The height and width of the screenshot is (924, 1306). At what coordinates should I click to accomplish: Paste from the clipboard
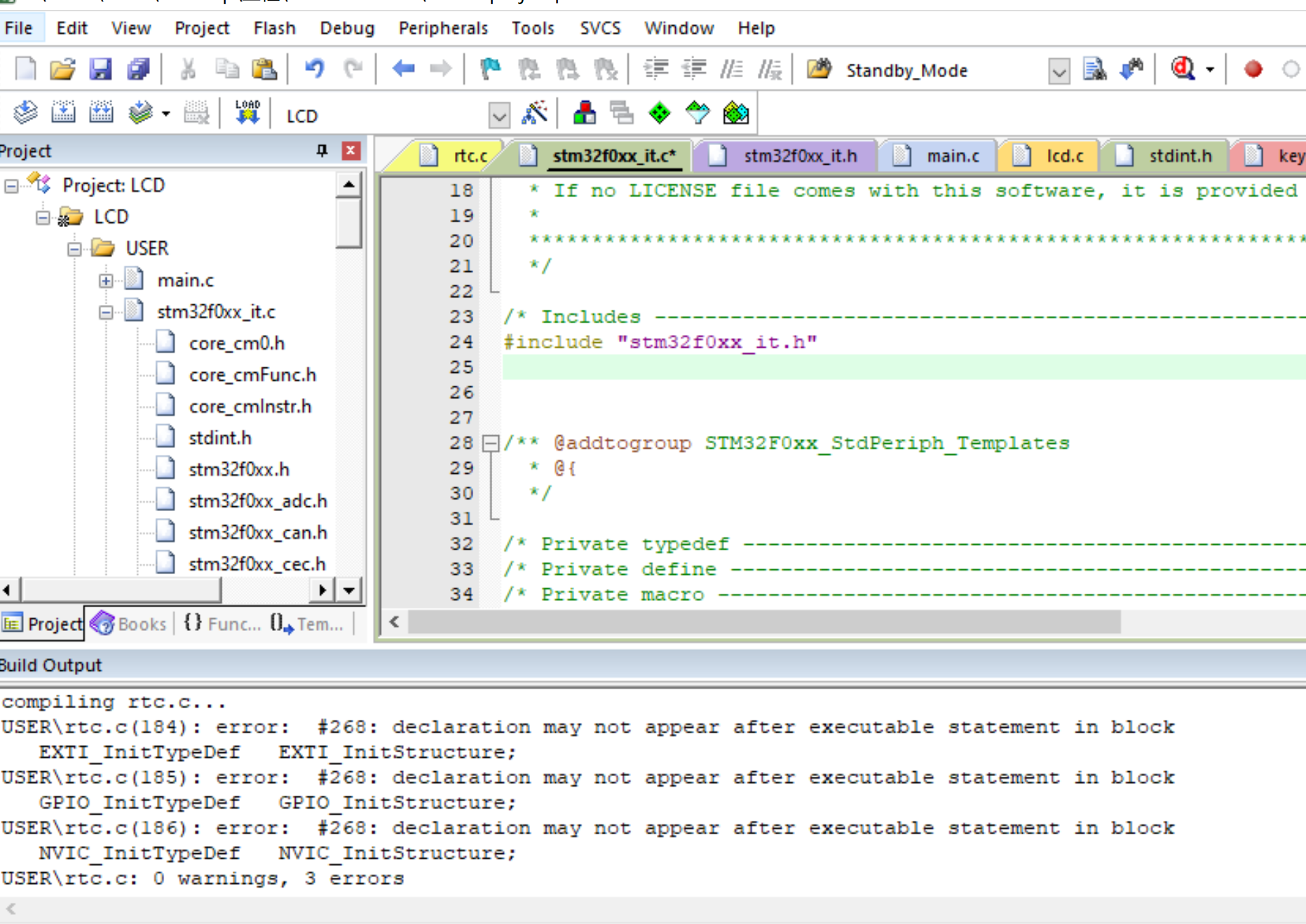coord(265,69)
